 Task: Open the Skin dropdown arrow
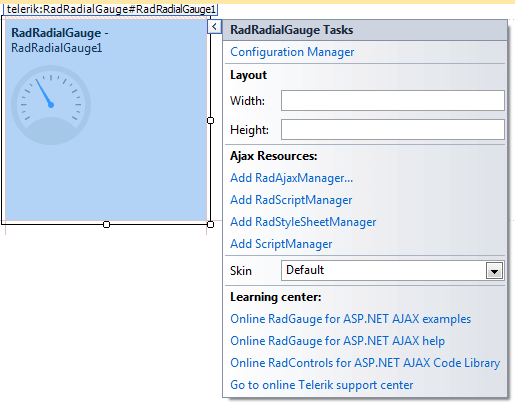[x=494, y=271]
